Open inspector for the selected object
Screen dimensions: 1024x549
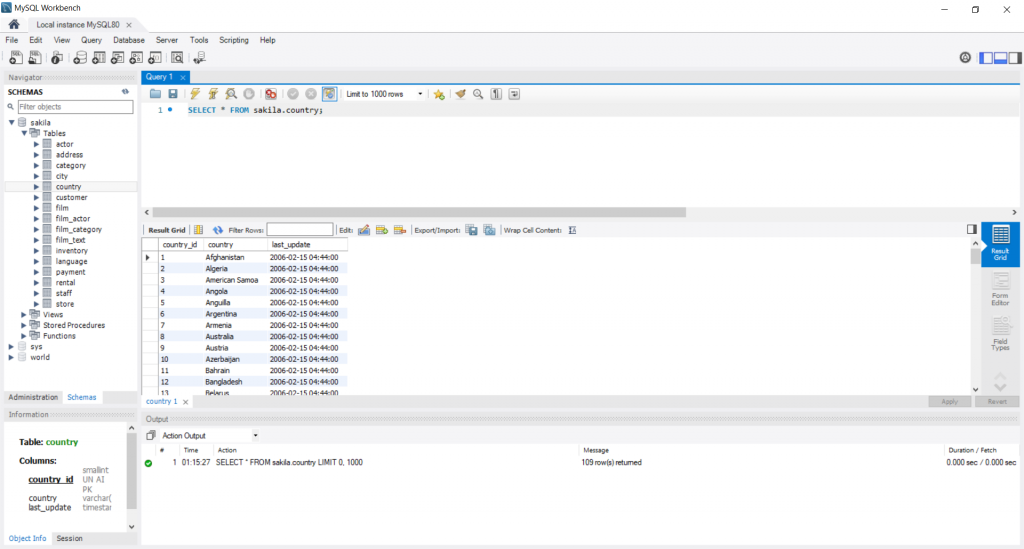coord(57,58)
